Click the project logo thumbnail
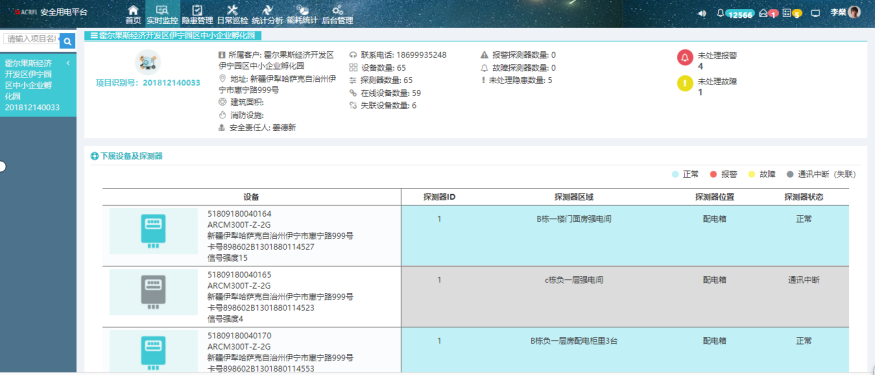The image size is (875, 375). [x=148, y=62]
